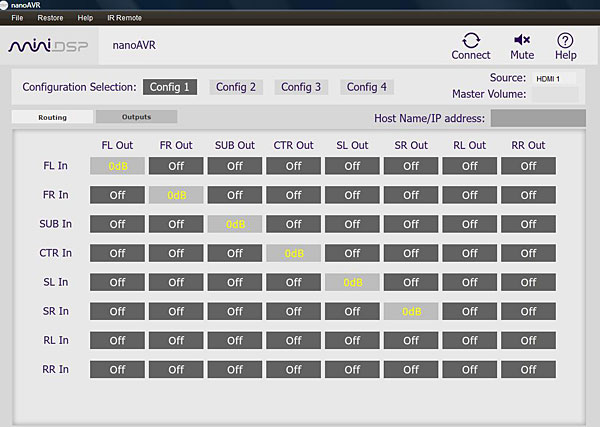The height and width of the screenshot is (427, 600).
Task: Click the Master Volume field
Action: click(554, 94)
